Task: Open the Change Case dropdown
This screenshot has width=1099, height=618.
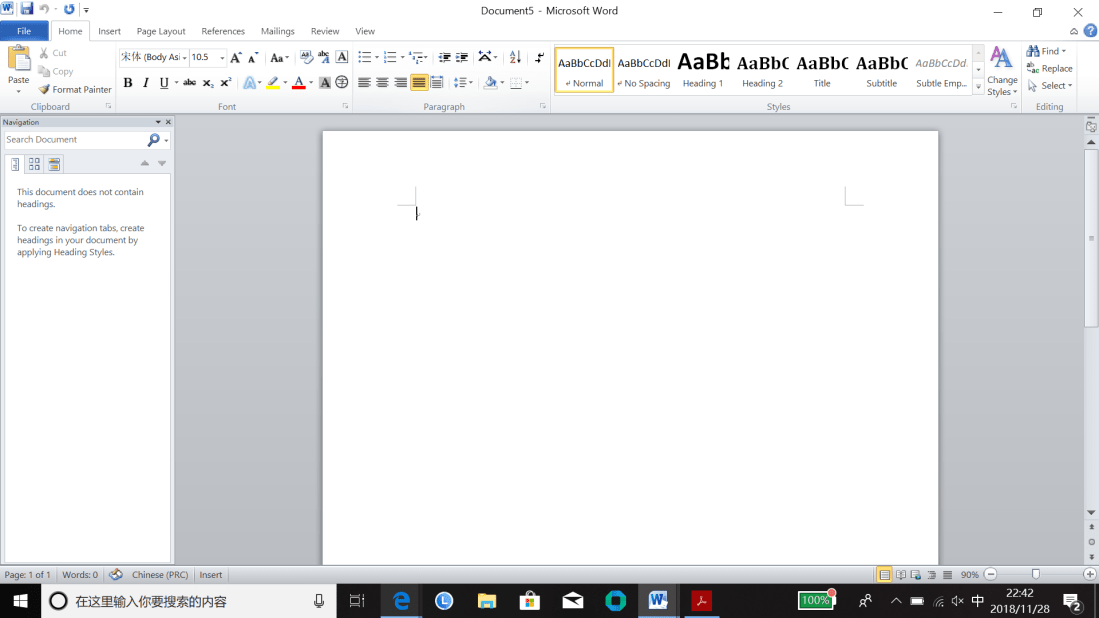Action: tap(279, 57)
